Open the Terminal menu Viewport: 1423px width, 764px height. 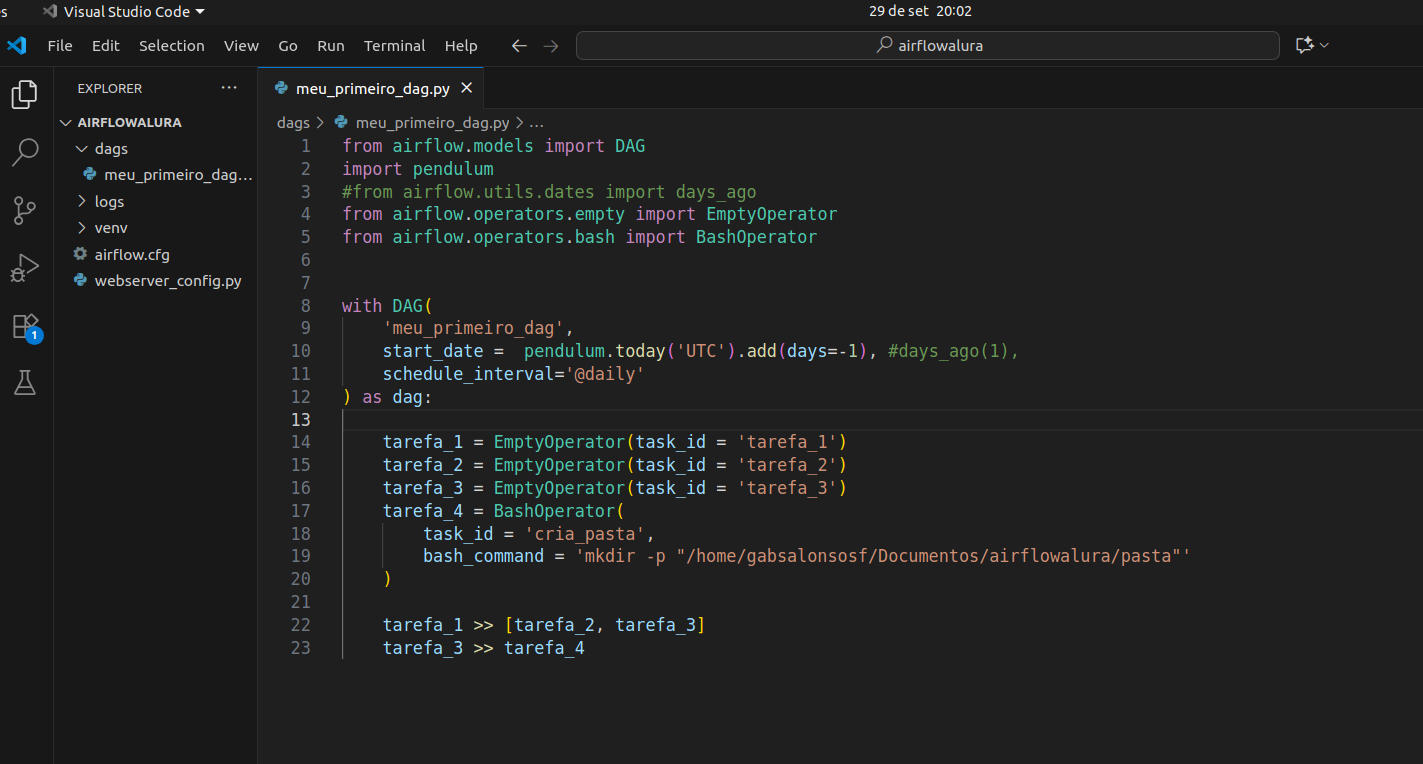click(394, 46)
